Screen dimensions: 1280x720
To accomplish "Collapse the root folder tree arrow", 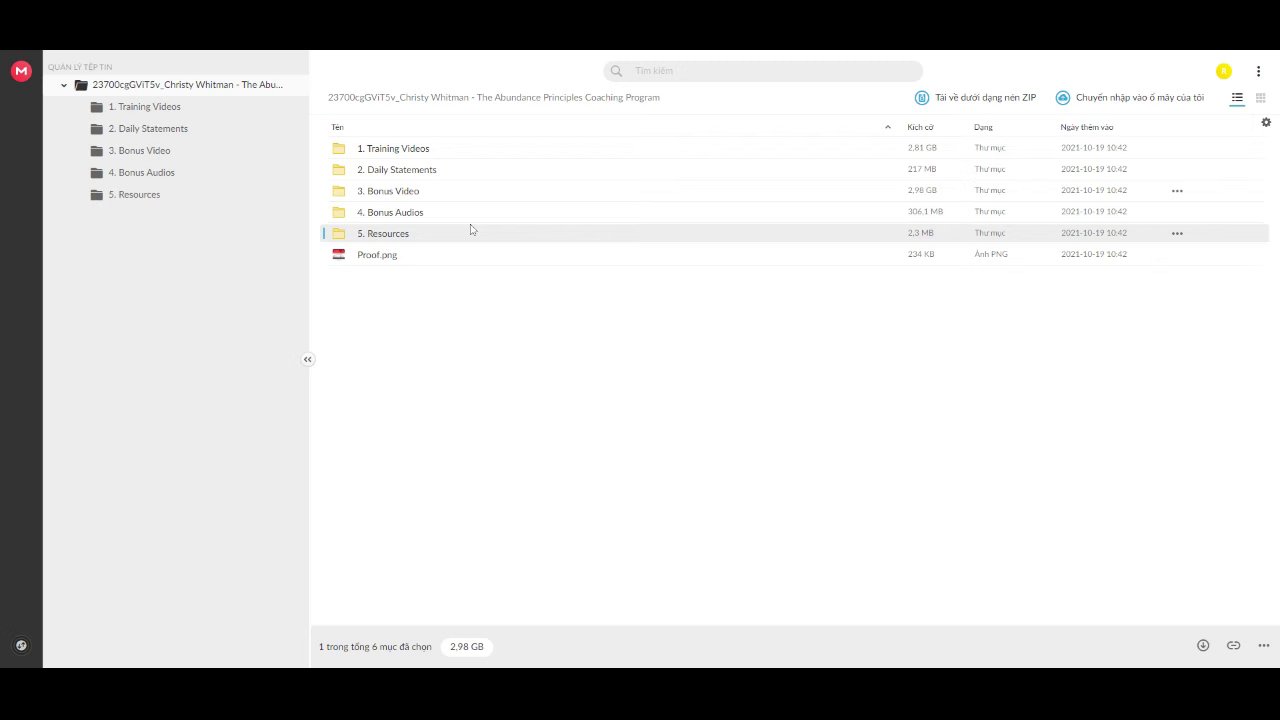I will click(x=64, y=85).
